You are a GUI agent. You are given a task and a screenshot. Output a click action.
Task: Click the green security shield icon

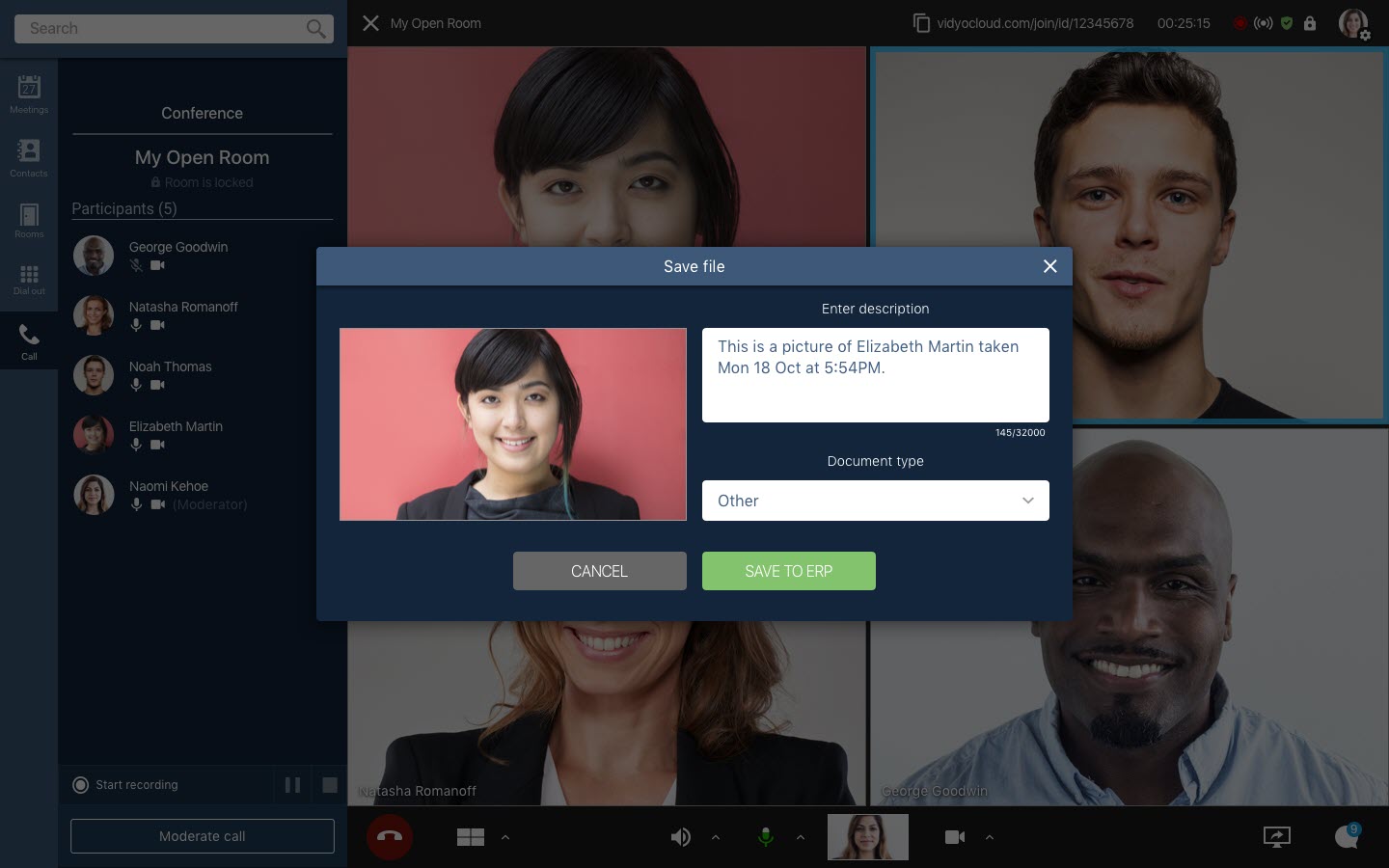coord(1287,23)
